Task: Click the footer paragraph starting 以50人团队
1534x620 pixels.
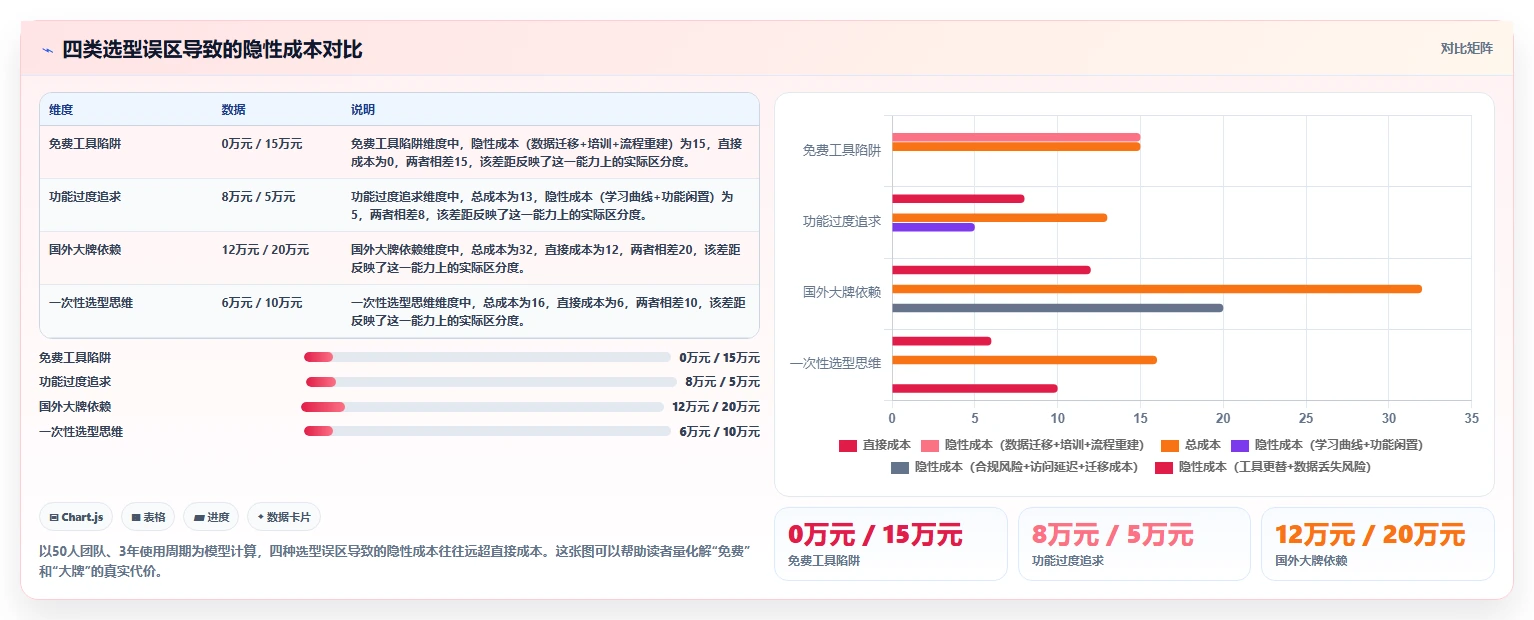Action: [396, 561]
